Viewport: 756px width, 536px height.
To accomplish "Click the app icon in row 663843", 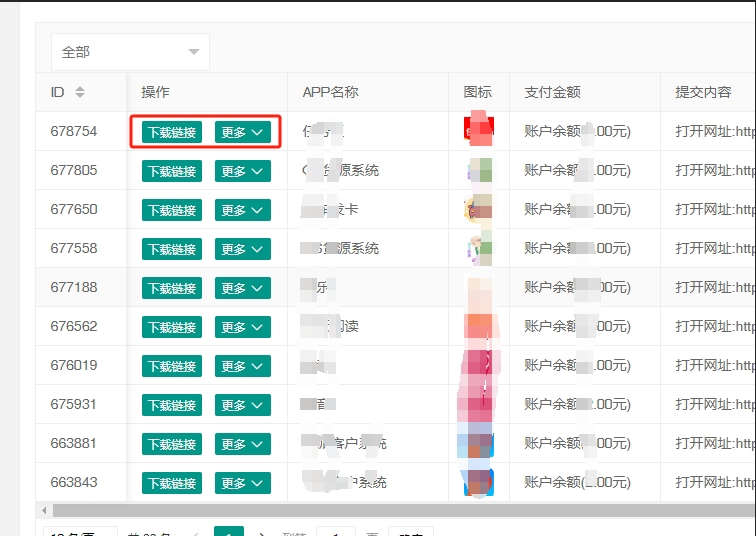I will 479,482.
